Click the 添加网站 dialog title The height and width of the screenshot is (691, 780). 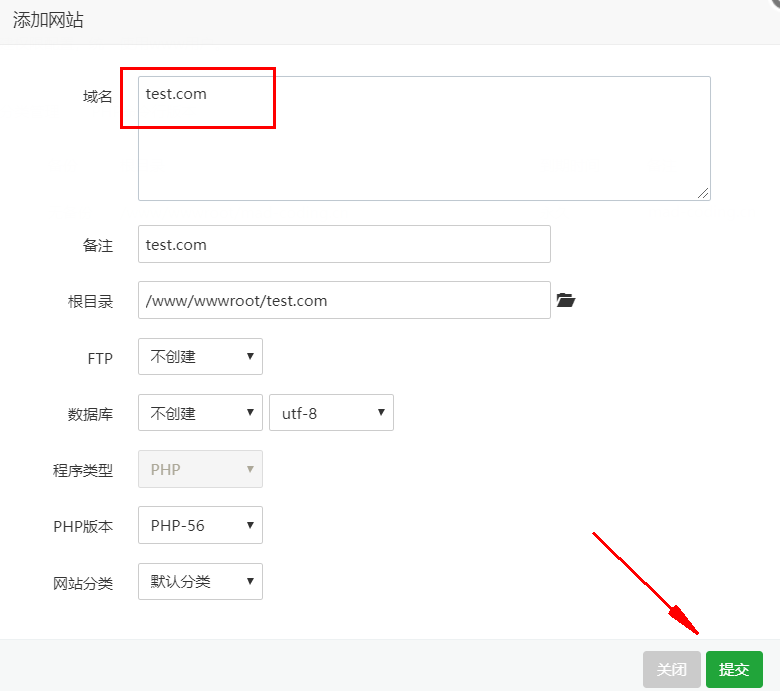tap(48, 20)
